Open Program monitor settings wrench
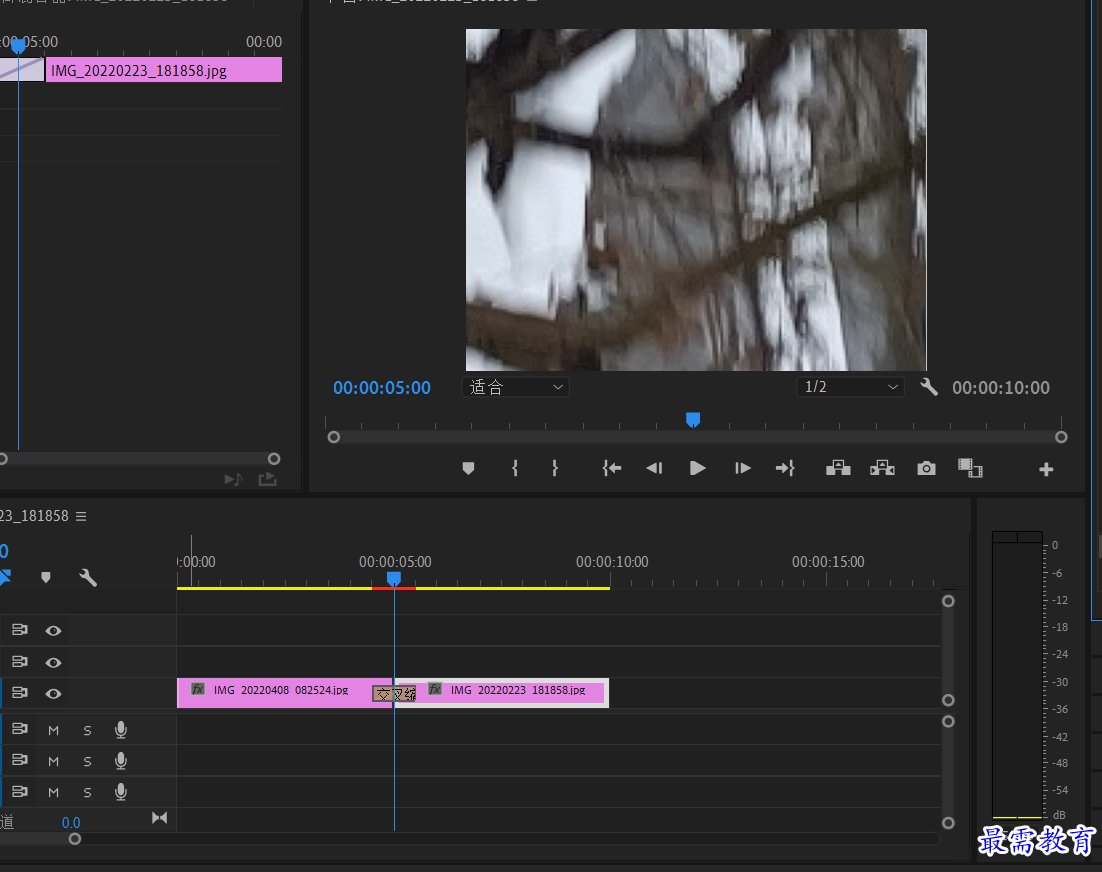The width and height of the screenshot is (1102, 872). tap(929, 387)
